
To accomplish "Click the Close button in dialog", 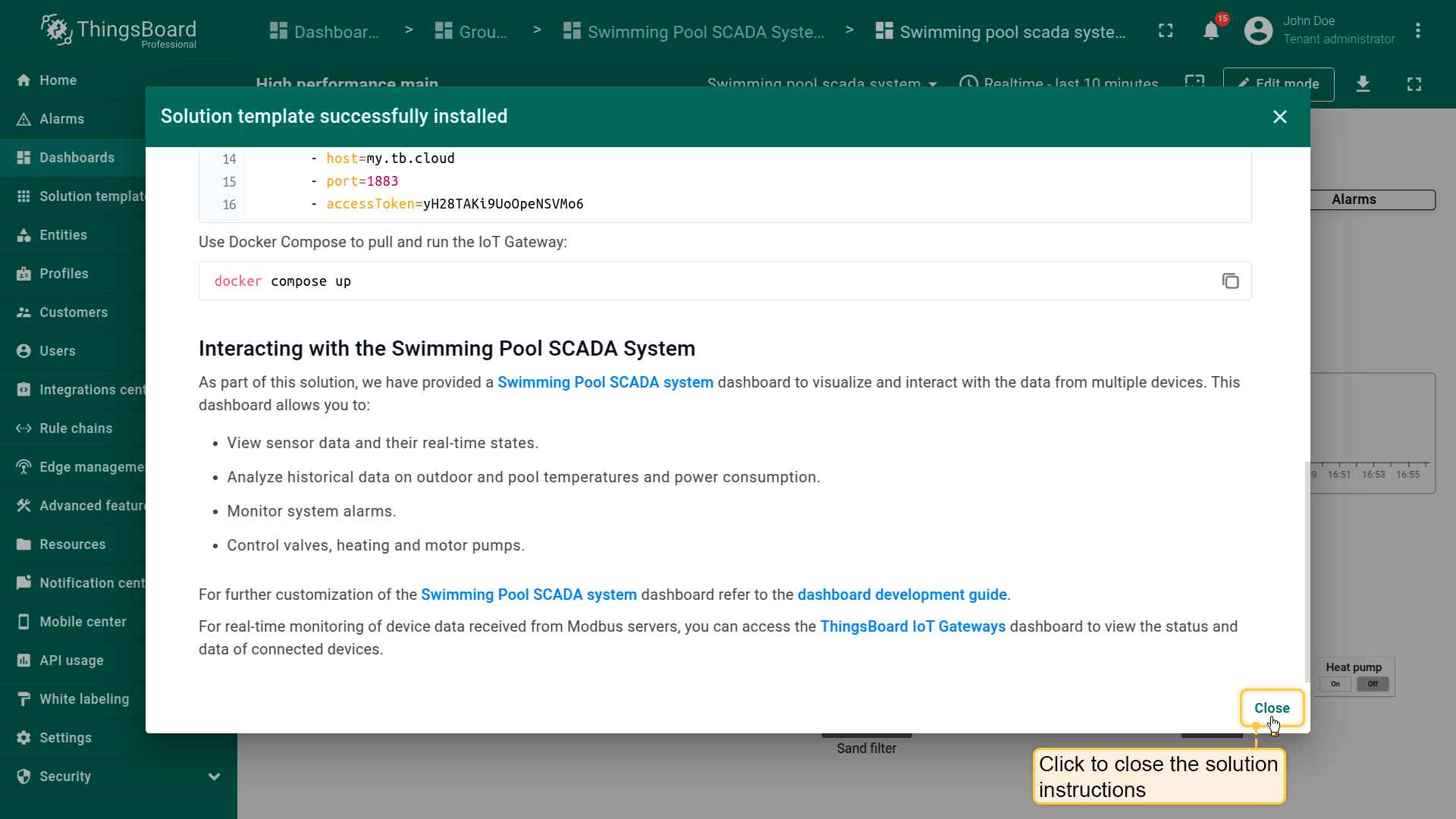I will [1272, 708].
